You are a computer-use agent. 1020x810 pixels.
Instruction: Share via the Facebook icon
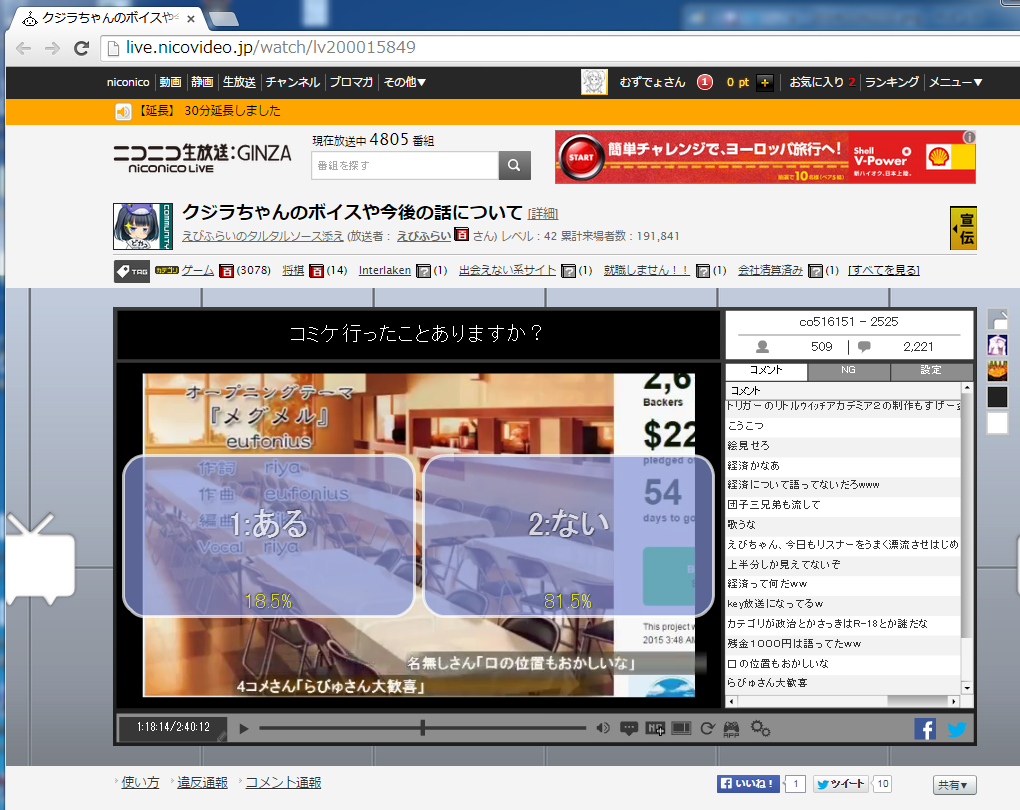tap(925, 729)
